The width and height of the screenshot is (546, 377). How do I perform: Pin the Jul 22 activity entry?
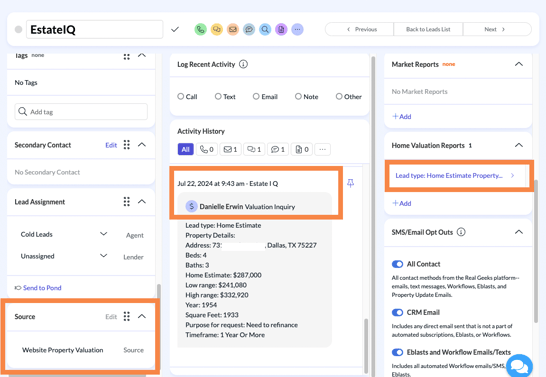pos(350,183)
